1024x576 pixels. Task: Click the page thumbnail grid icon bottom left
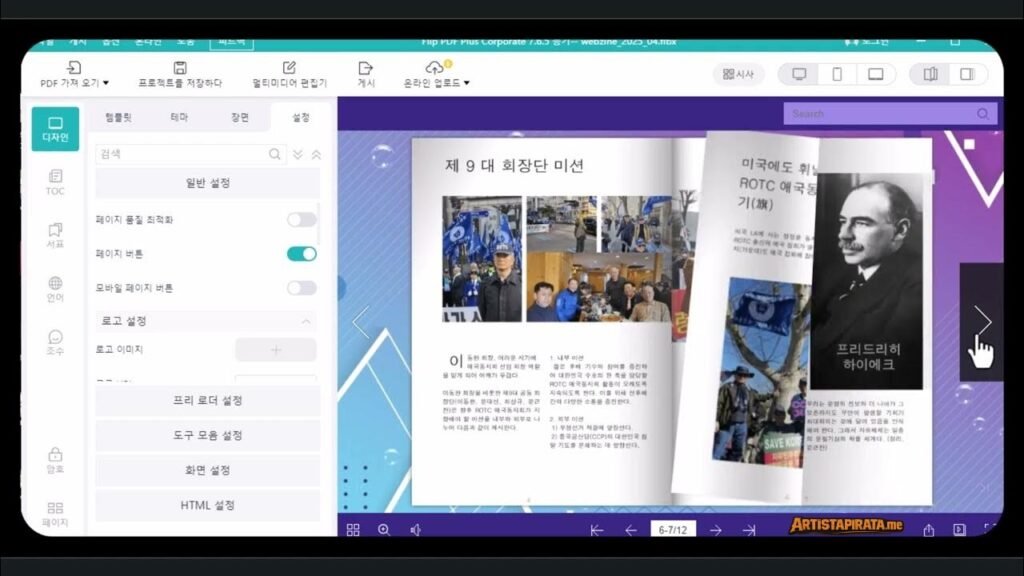click(x=352, y=530)
